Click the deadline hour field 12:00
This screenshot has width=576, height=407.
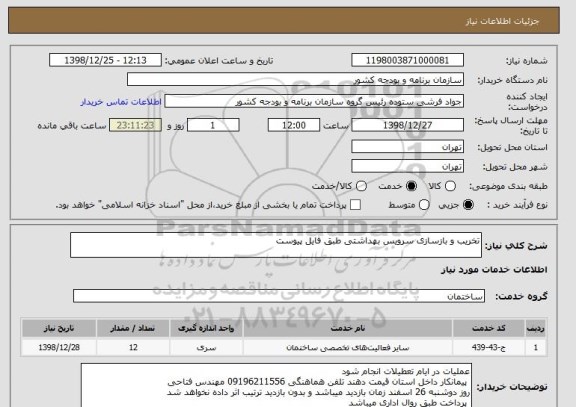294,125
